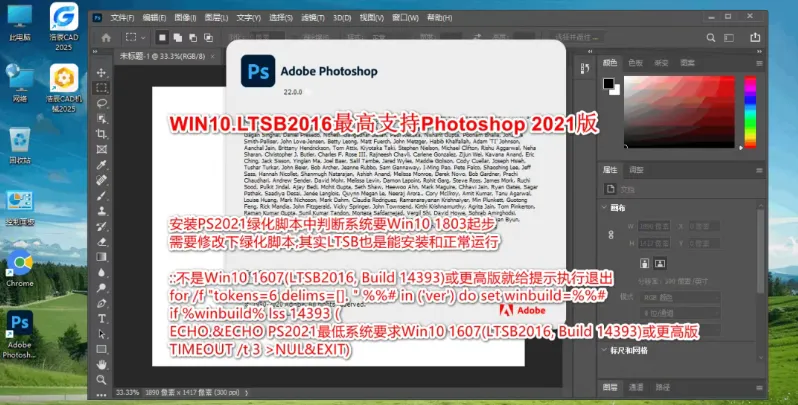The height and width of the screenshot is (405, 798).
Task: Select the Hand tool
Action: click(101, 364)
